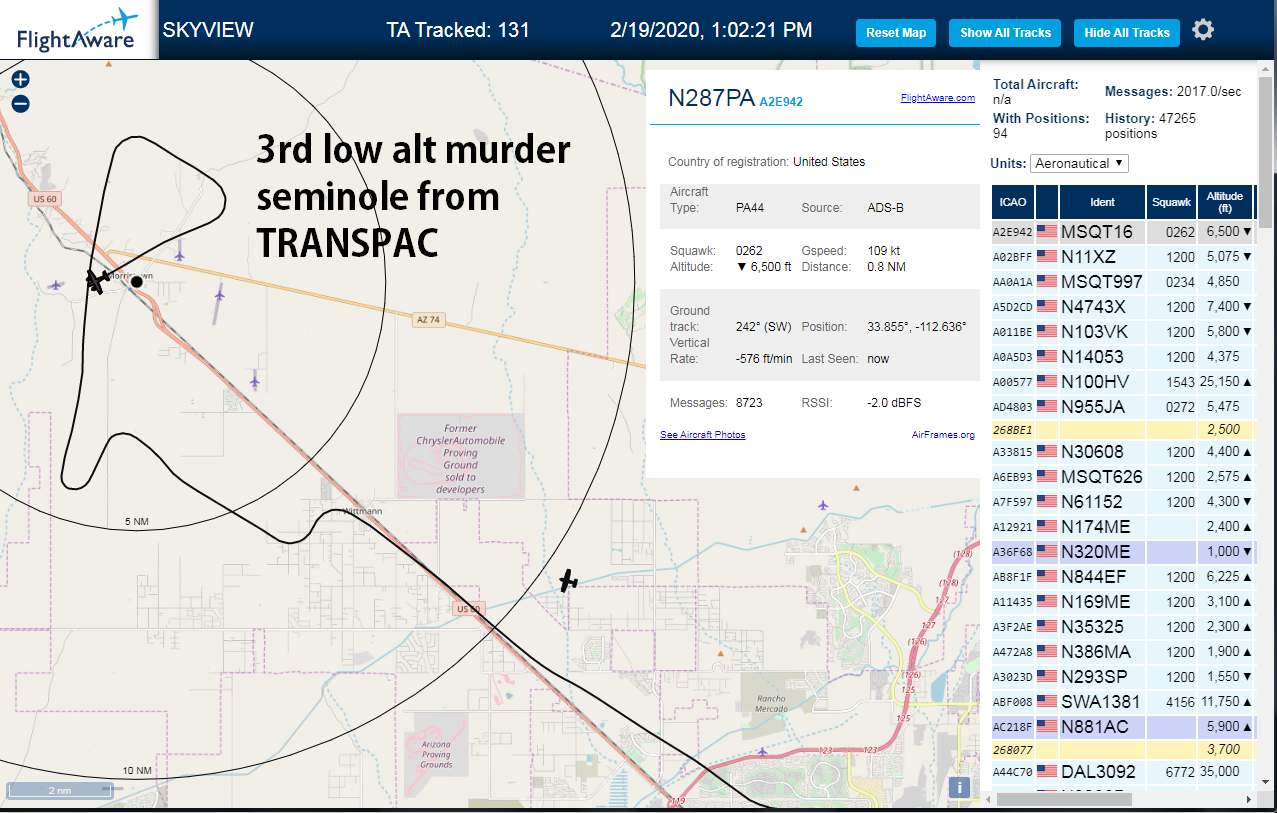Image resolution: width=1277 pixels, height=813 pixels.
Task: Click Show All Tracks button
Action: tap(1005, 33)
